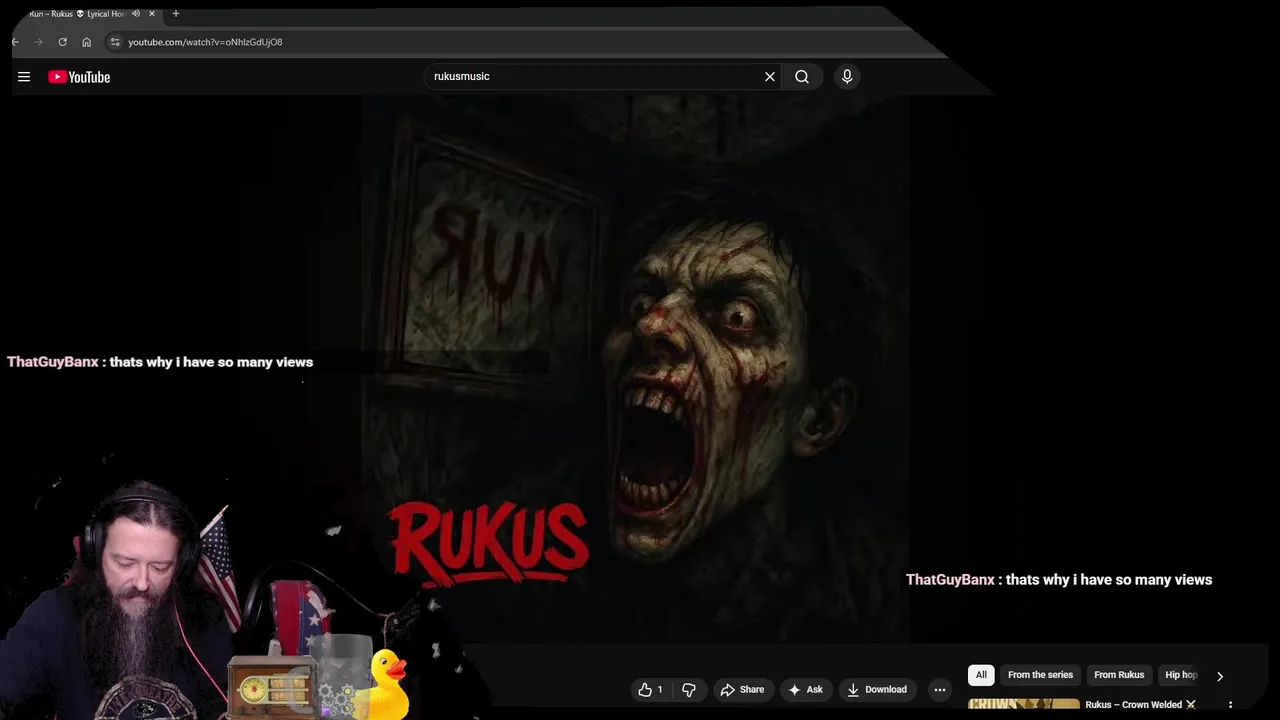Open the YouTube hamburger guide menu
Viewport: 1280px width, 720px height.
point(24,77)
